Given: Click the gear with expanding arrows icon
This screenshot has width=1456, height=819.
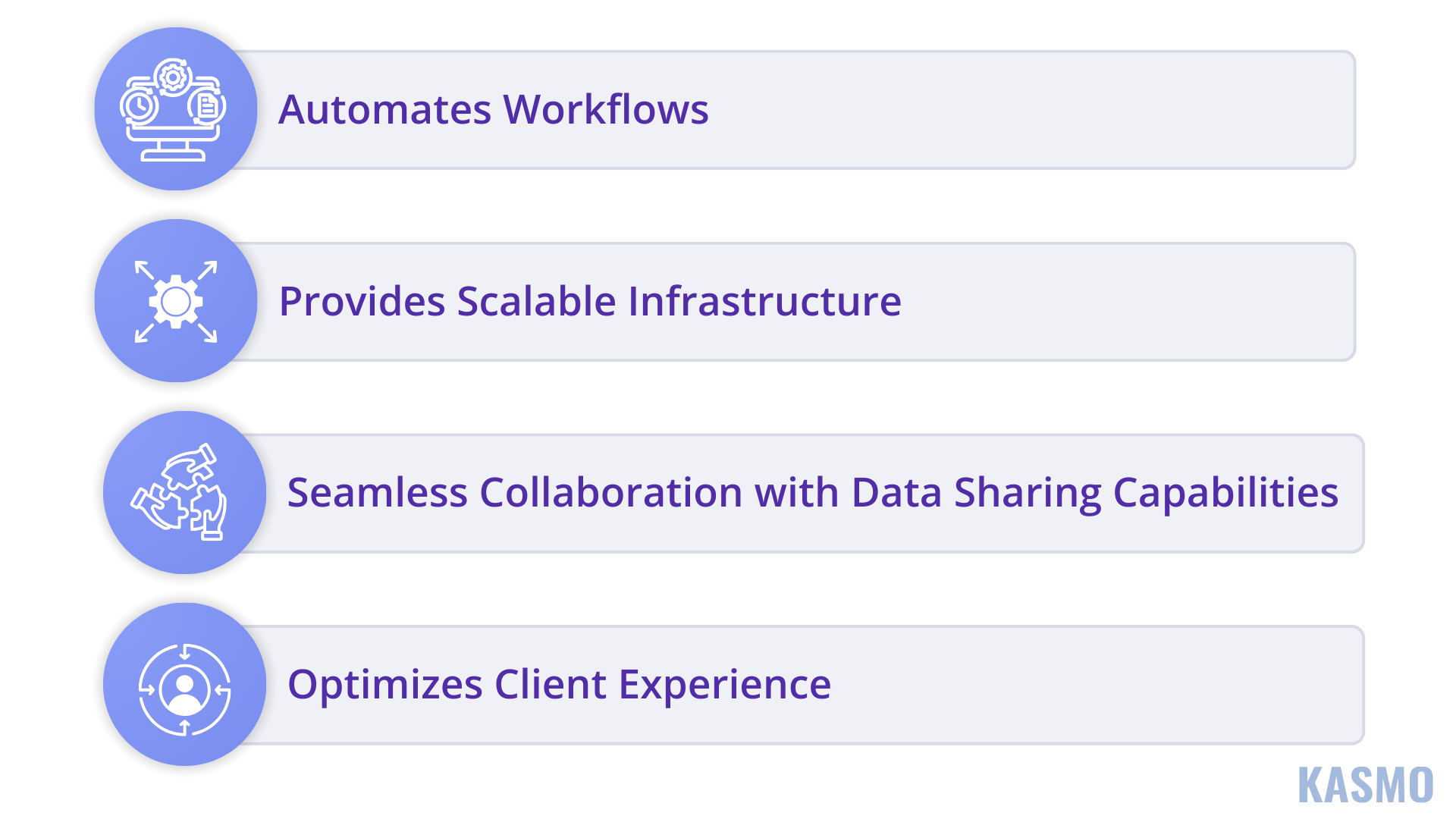Looking at the screenshot, I should click(176, 301).
